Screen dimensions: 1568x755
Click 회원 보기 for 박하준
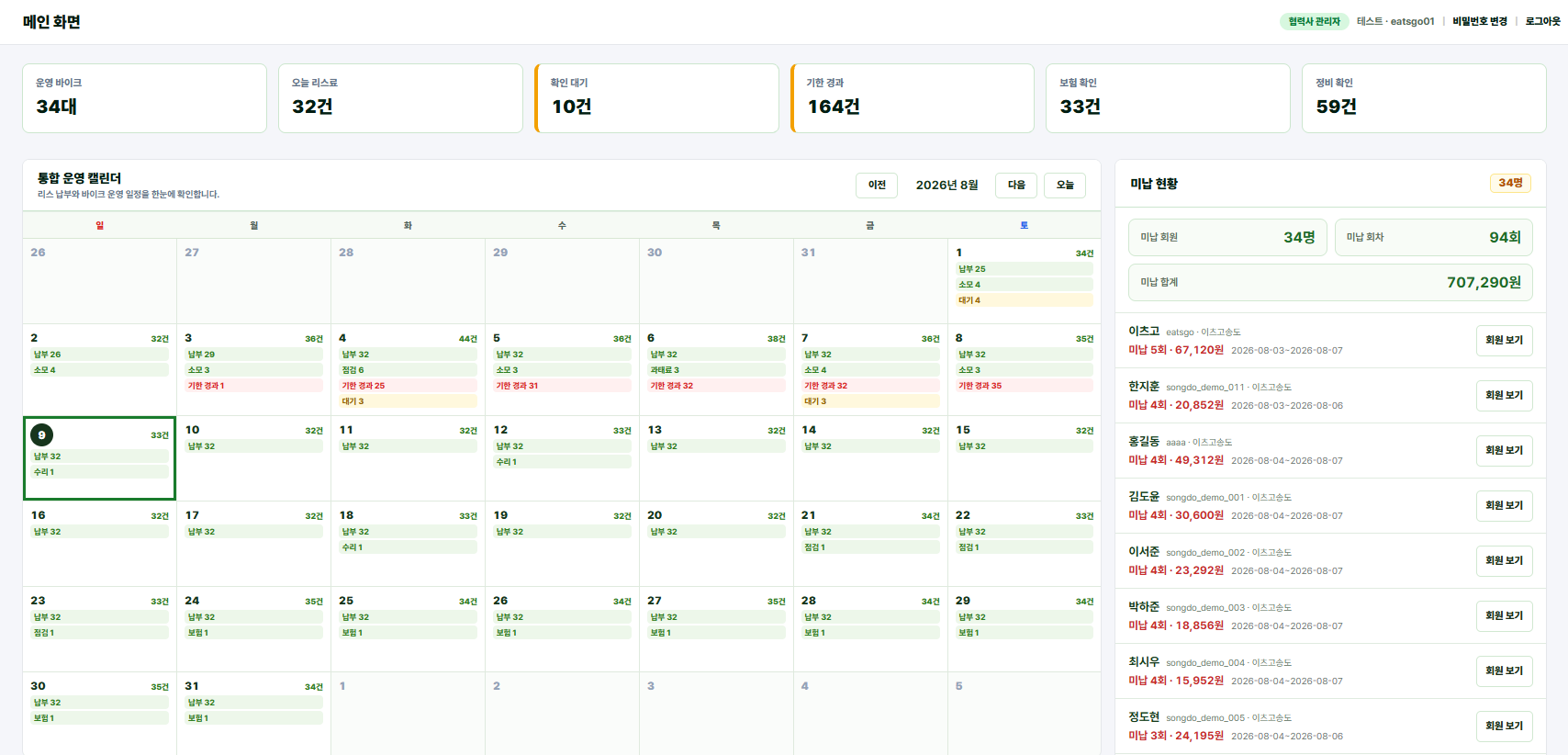[x=1504, y=616]
